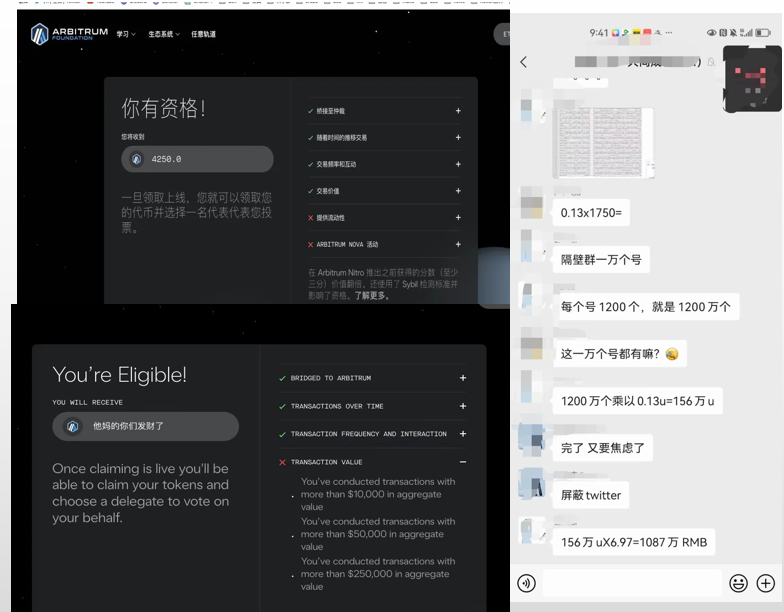Viewport: 784px width, 612px height.
Task: Click the 4250.0 token amount field
Action: [197, 159]
